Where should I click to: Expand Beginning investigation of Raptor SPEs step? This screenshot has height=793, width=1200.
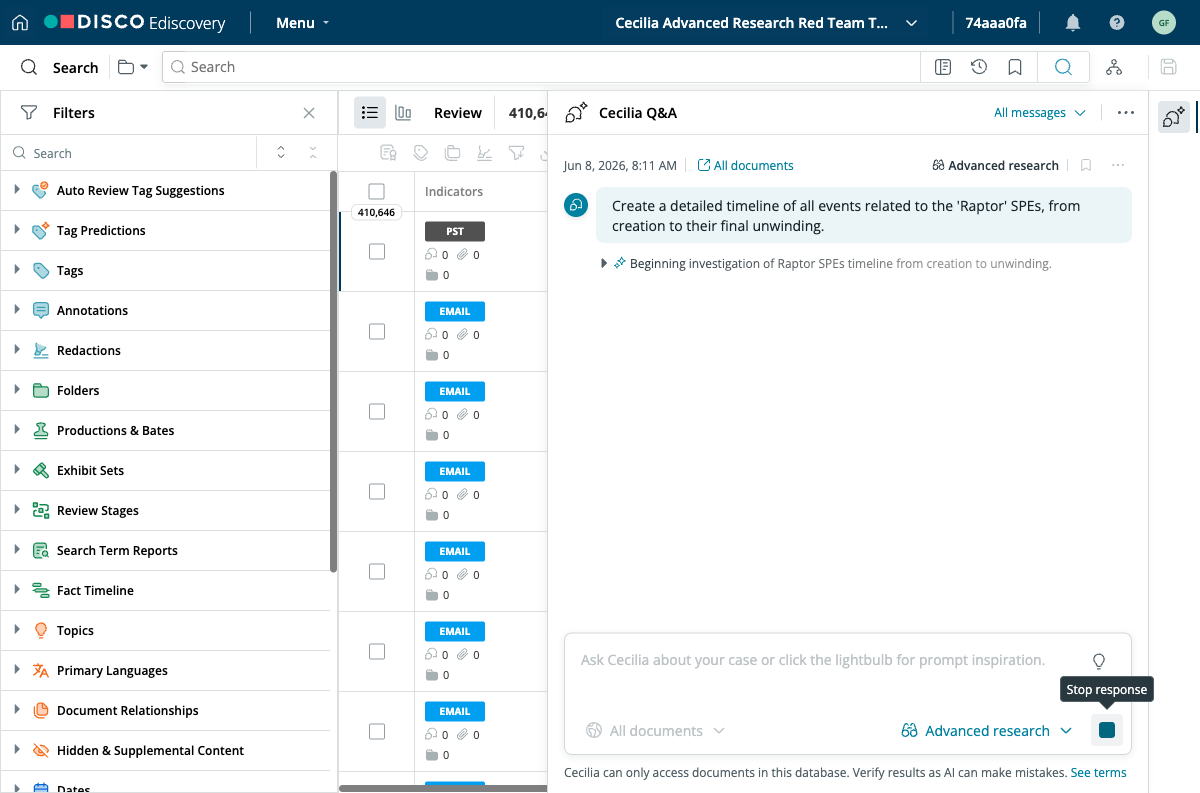click(x=604, y=264)
